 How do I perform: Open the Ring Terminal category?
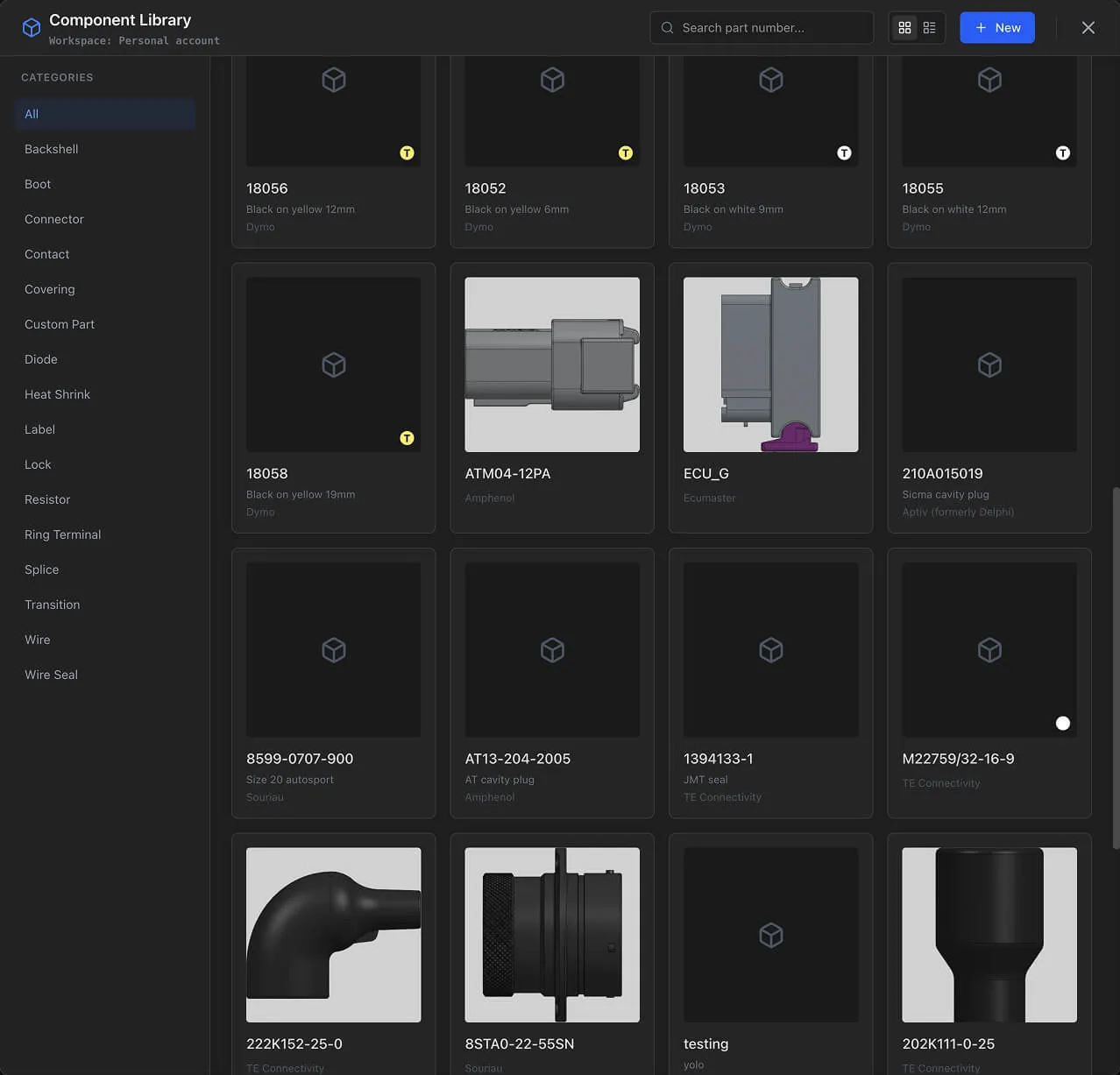(x=62, y=534)
